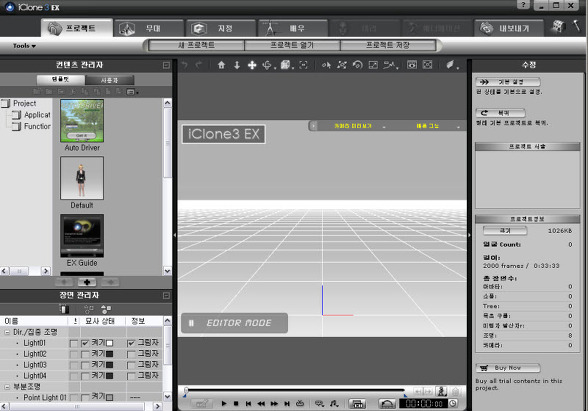Click the battery-style icon in scene manager

pyautogui.click(x=64, y=309)
